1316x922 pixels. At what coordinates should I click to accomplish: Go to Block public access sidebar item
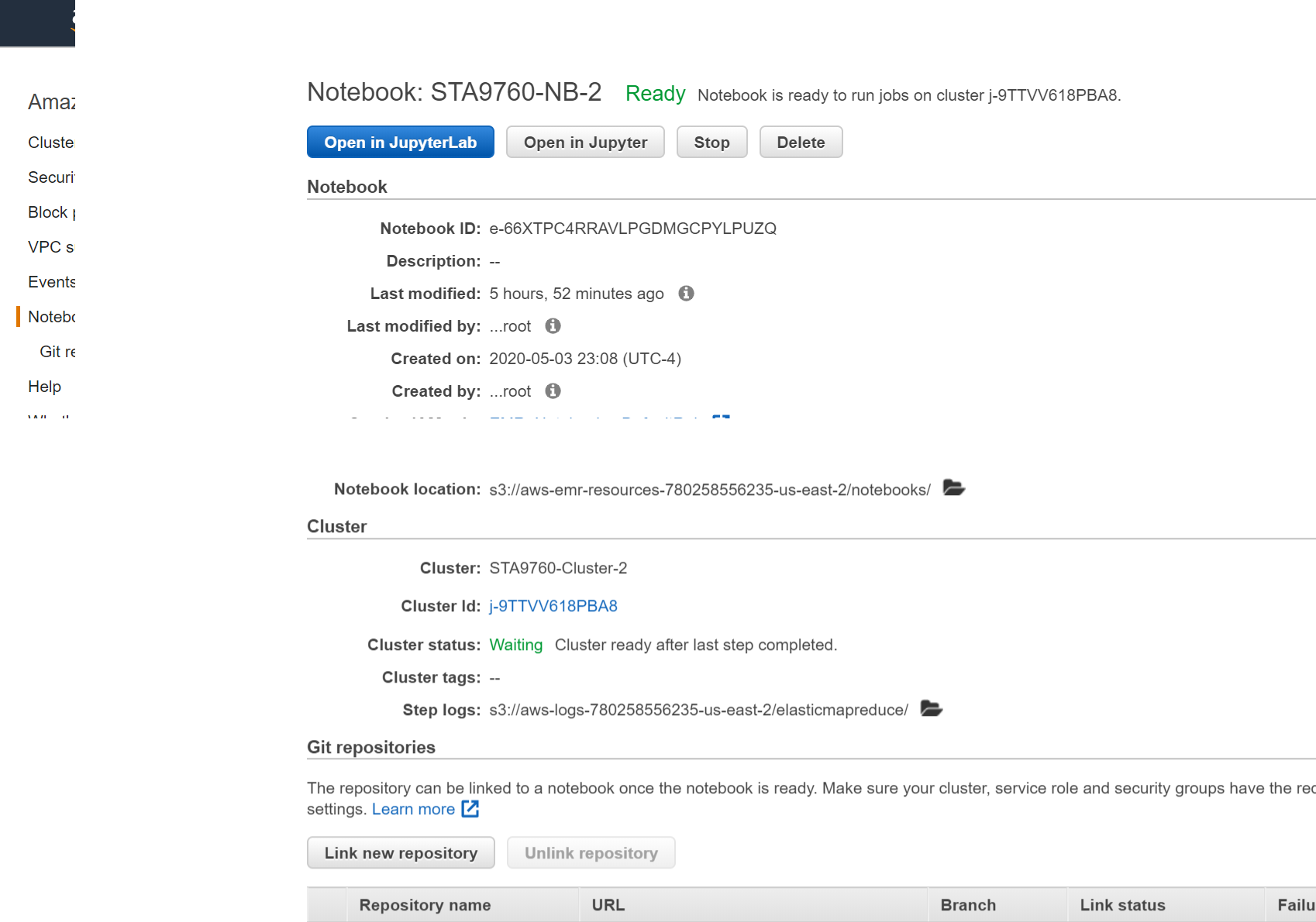pos(51,212)
